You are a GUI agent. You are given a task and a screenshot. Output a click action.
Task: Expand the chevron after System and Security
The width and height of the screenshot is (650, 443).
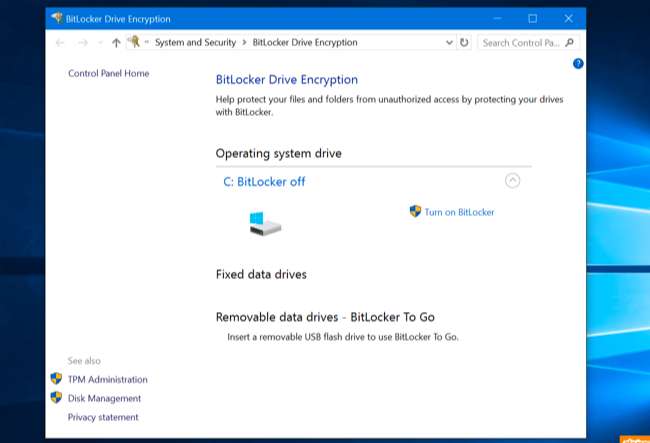pos(245,43)
